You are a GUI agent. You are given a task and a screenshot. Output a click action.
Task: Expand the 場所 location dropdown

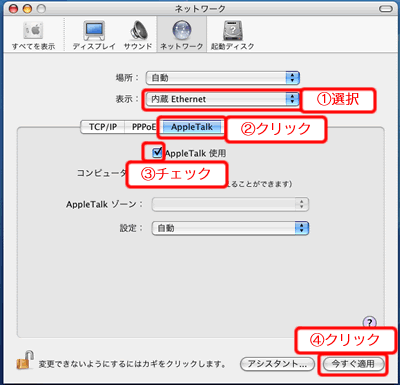[x=223, y=78]
